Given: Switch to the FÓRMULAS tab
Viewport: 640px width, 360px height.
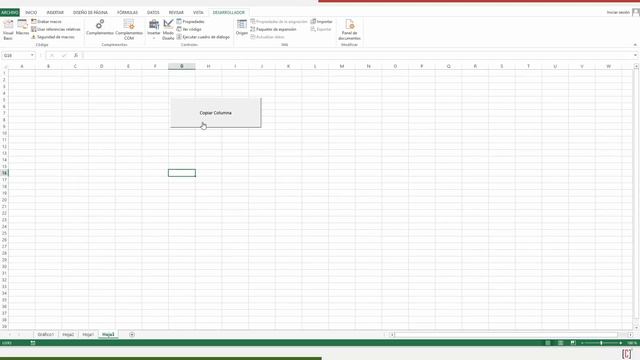Looking at the screenshot, I should [x=127, y=12].
